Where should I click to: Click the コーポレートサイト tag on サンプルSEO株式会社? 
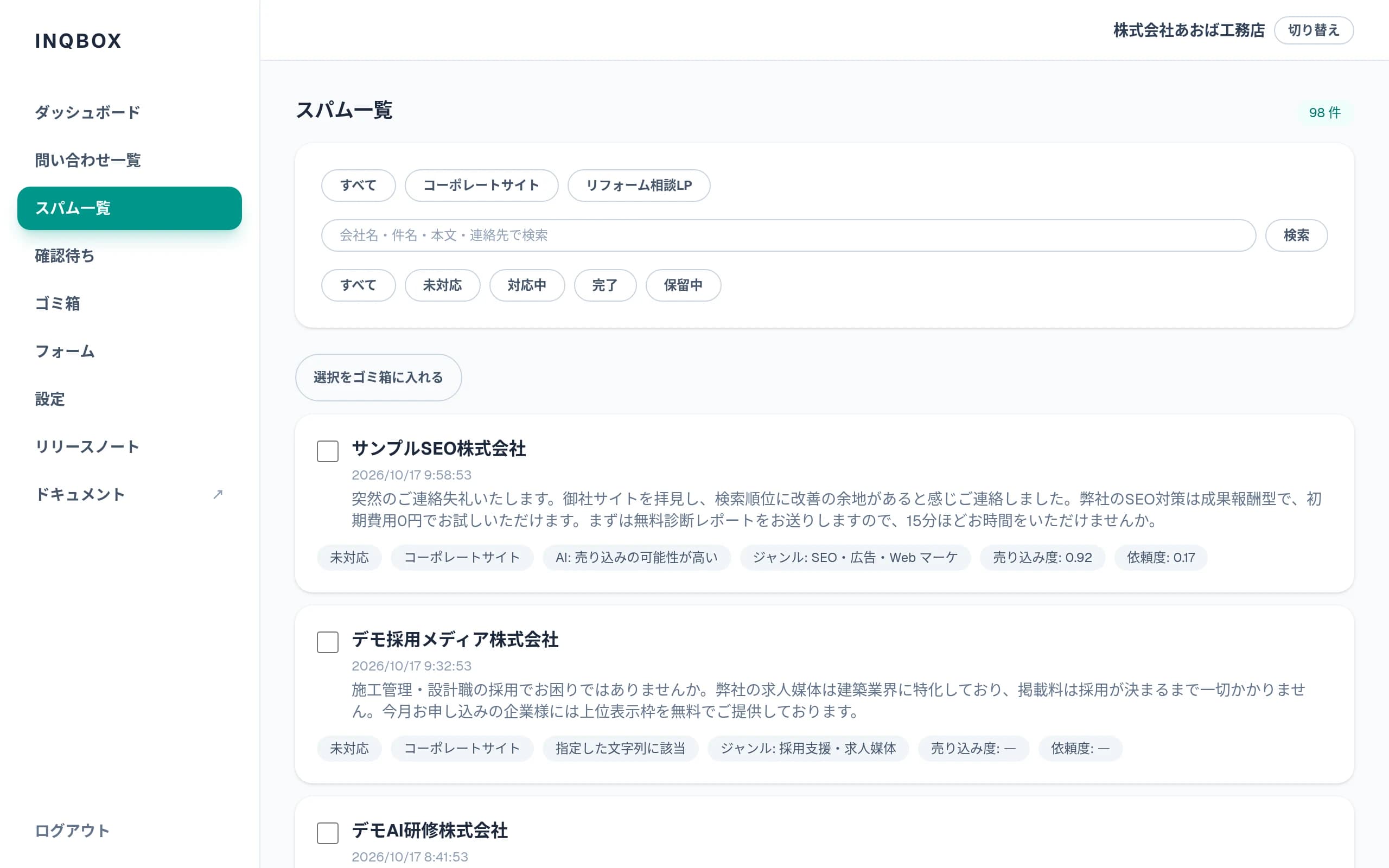[x=462, y=558]
